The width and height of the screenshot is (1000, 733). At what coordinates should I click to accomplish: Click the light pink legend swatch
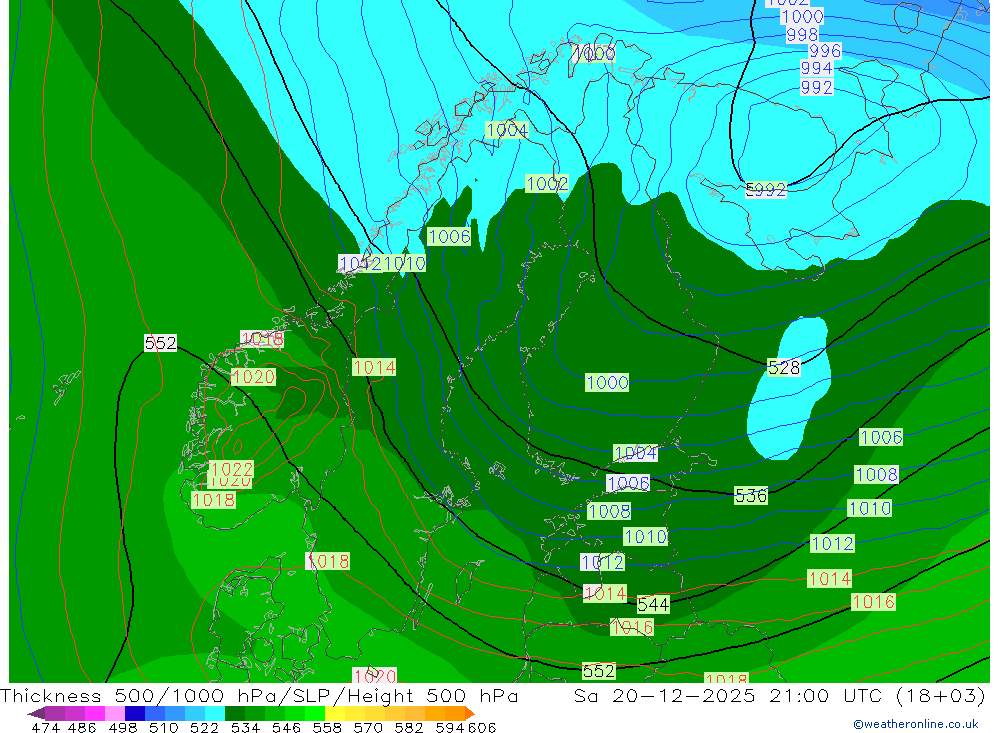[x=115, y=713]
